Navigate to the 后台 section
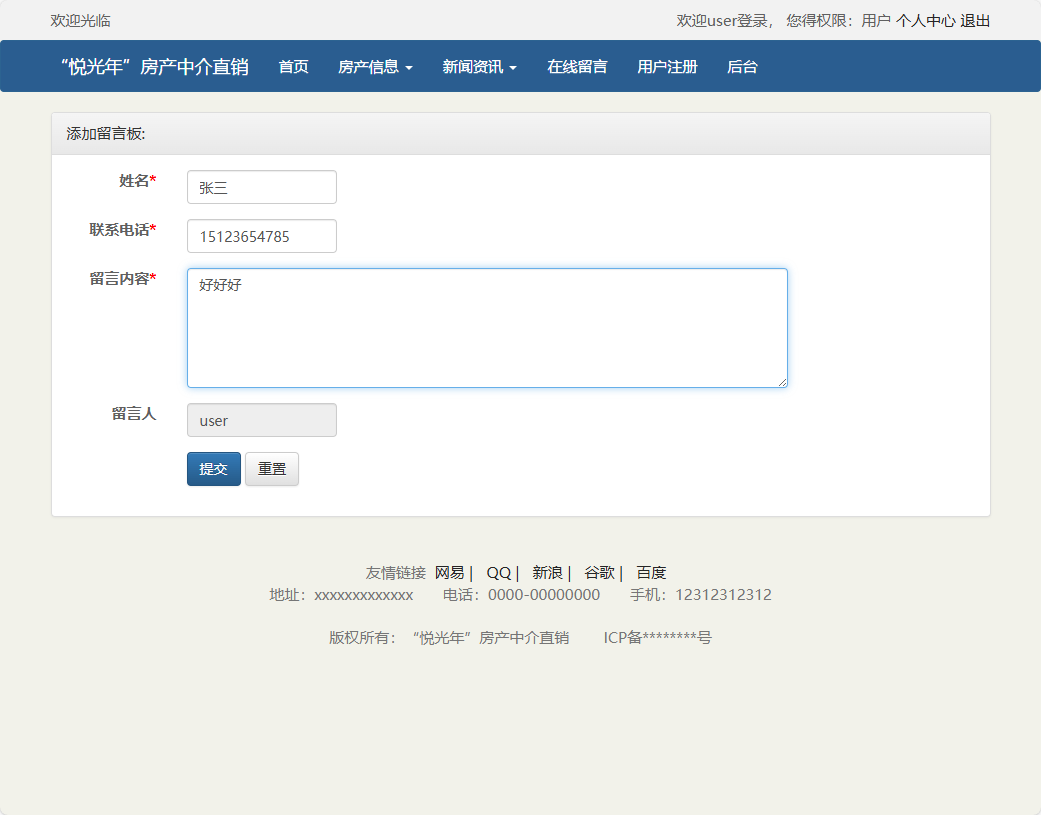 coord(742,66)
